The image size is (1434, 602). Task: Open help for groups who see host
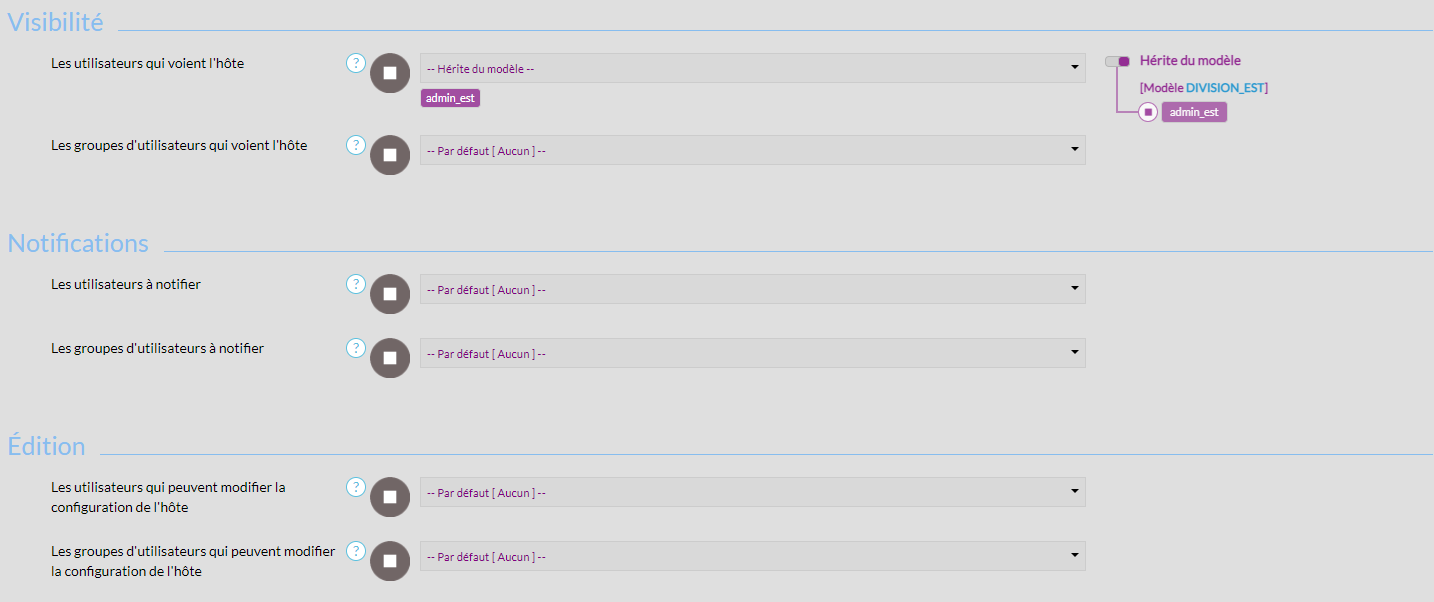coord(356,145)
